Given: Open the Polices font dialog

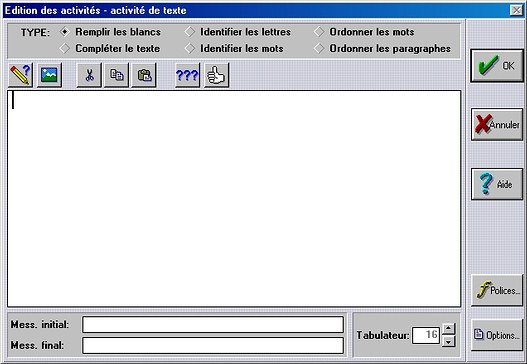Looking at the screenshot, I should [x=497, y=290].
